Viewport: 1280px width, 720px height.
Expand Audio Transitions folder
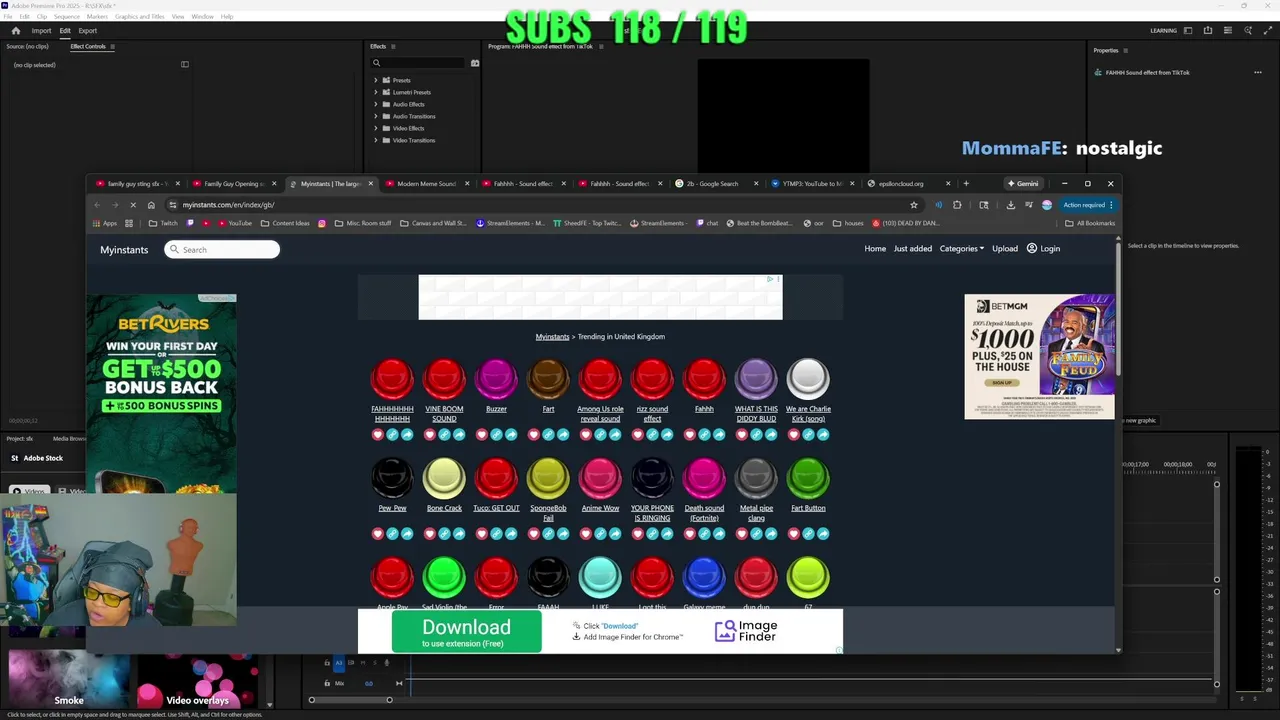click(376, 116)
